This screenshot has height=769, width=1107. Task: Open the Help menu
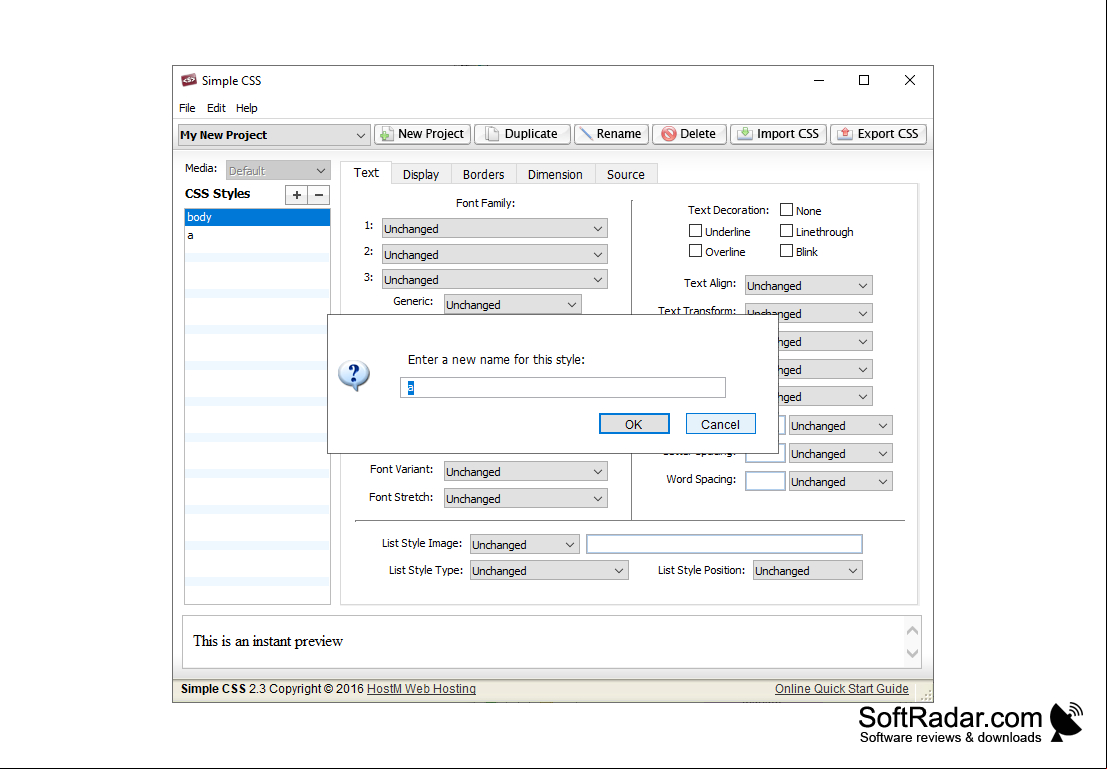(x=246, y=108)
